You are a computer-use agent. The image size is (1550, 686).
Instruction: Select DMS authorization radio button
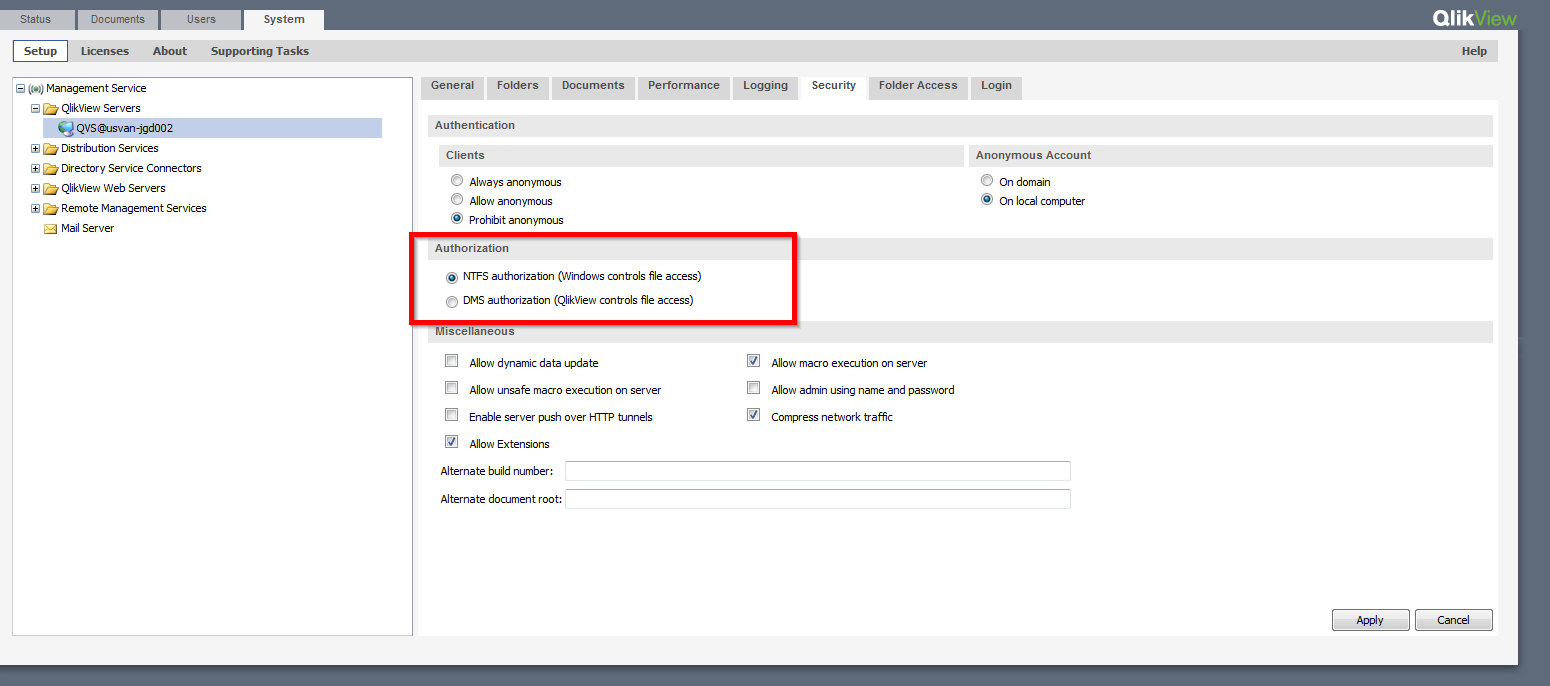pos(452,301)
